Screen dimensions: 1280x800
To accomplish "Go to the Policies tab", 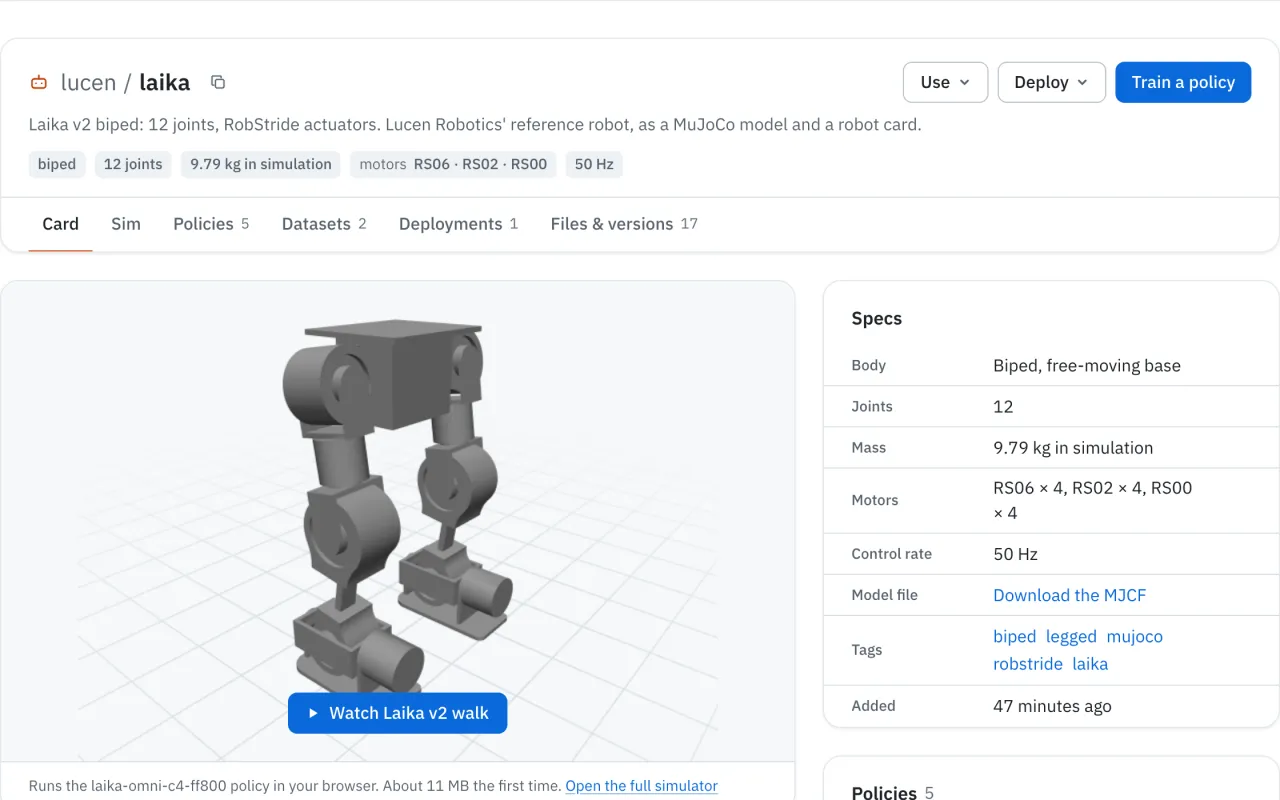I will 211,224.
